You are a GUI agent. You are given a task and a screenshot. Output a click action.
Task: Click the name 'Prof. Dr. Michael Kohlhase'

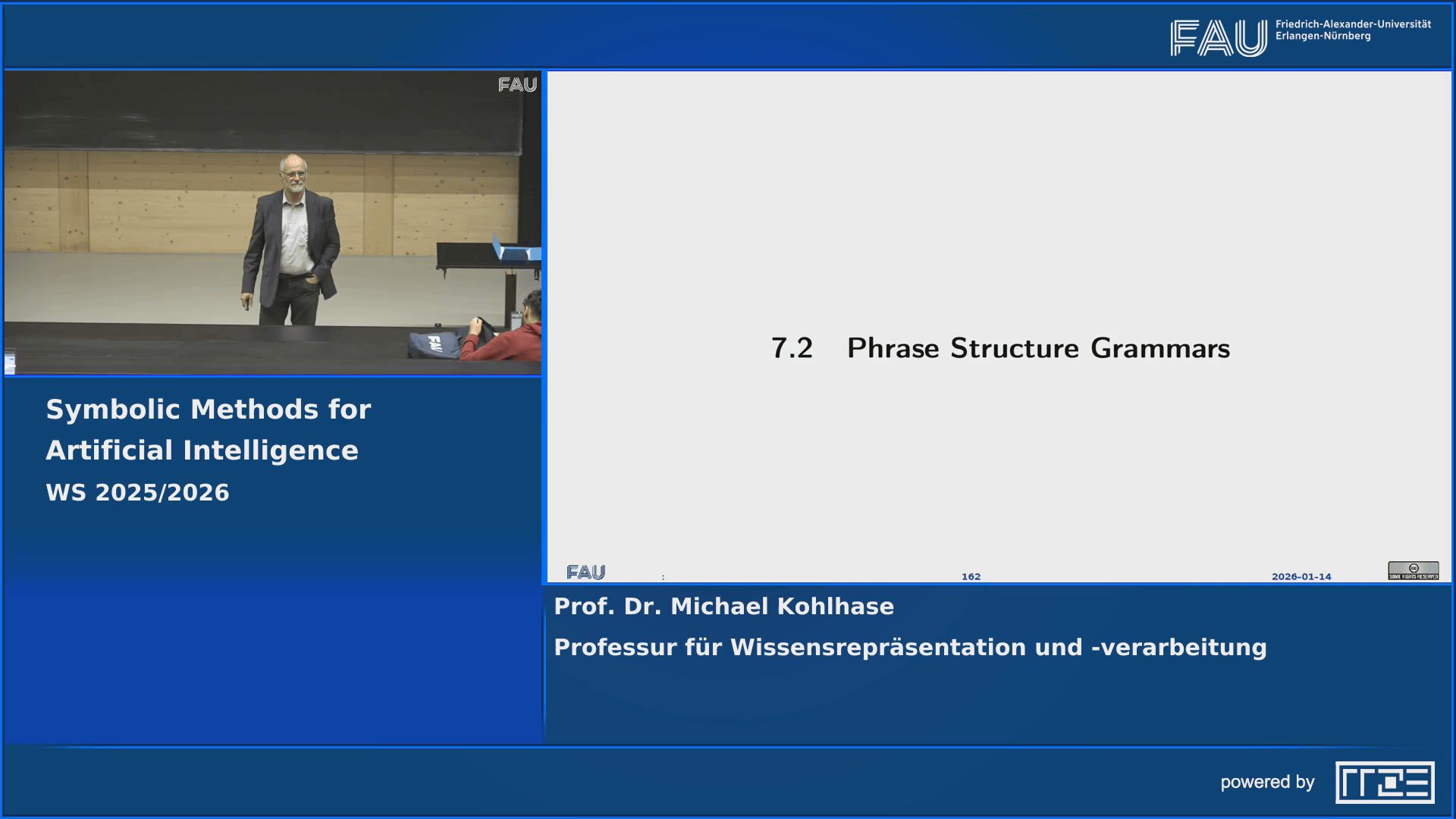coord(723,607)
